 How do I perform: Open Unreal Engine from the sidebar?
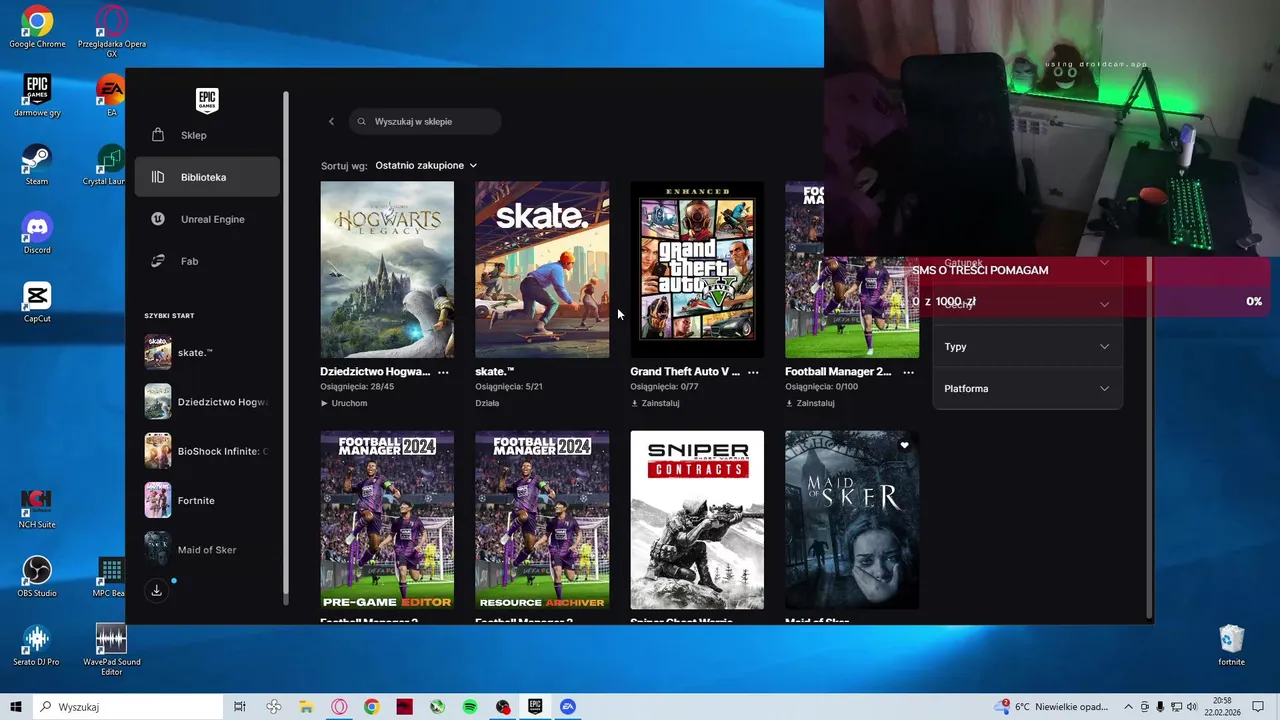[x=207, y=219]
